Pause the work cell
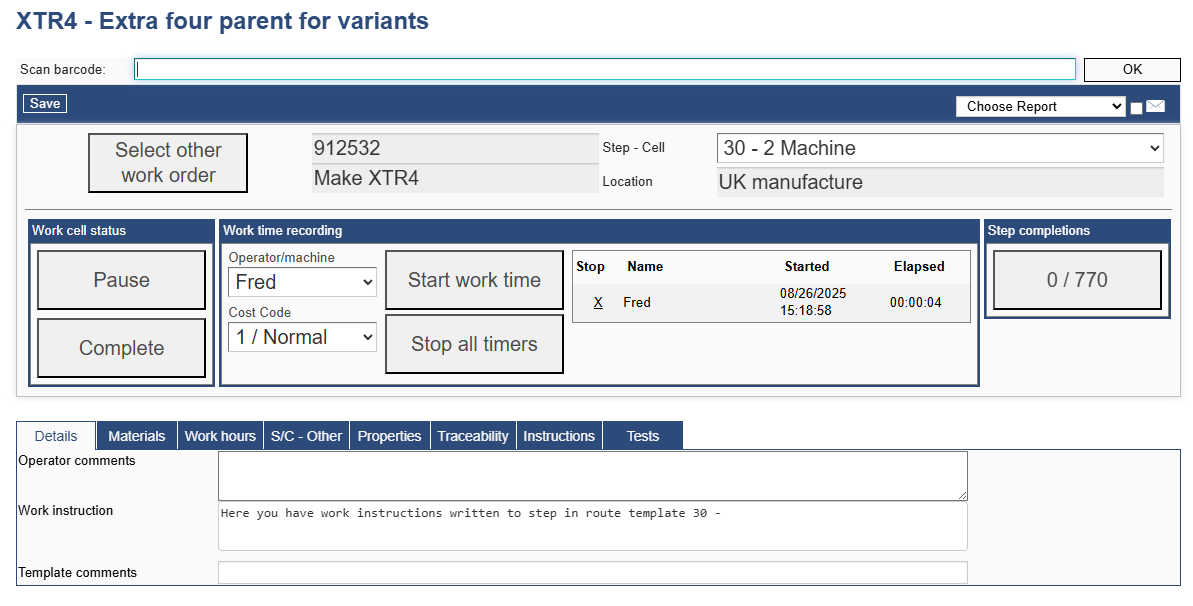 pos(122,280)
